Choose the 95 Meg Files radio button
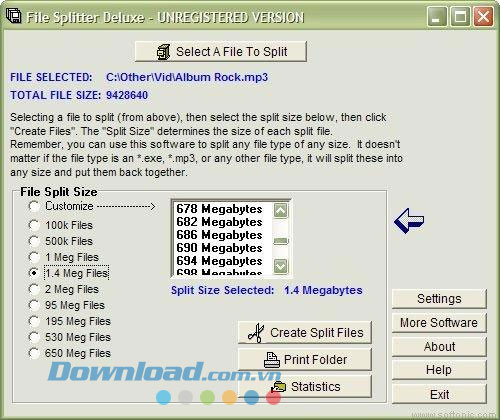500x420 pixels. click(x=34, y=305)
